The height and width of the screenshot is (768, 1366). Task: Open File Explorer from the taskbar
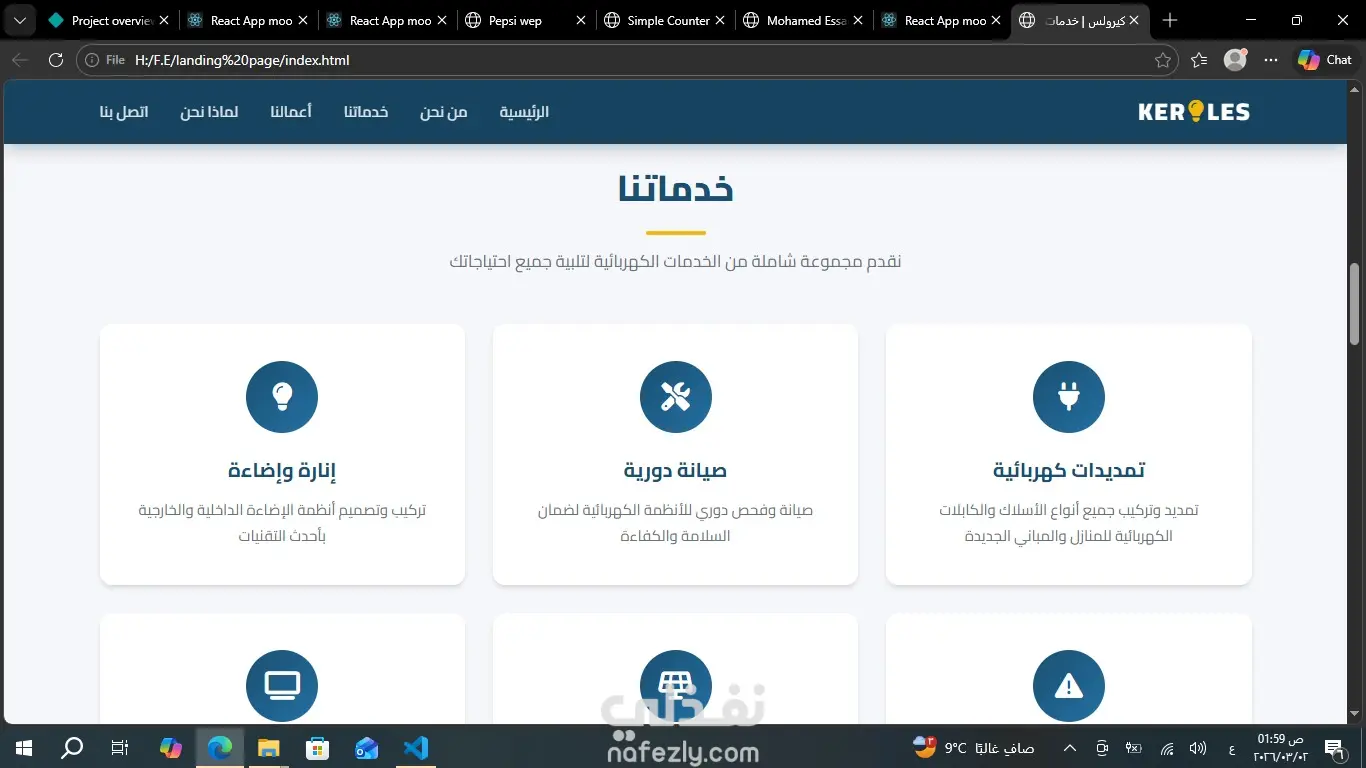click(268, 747)
